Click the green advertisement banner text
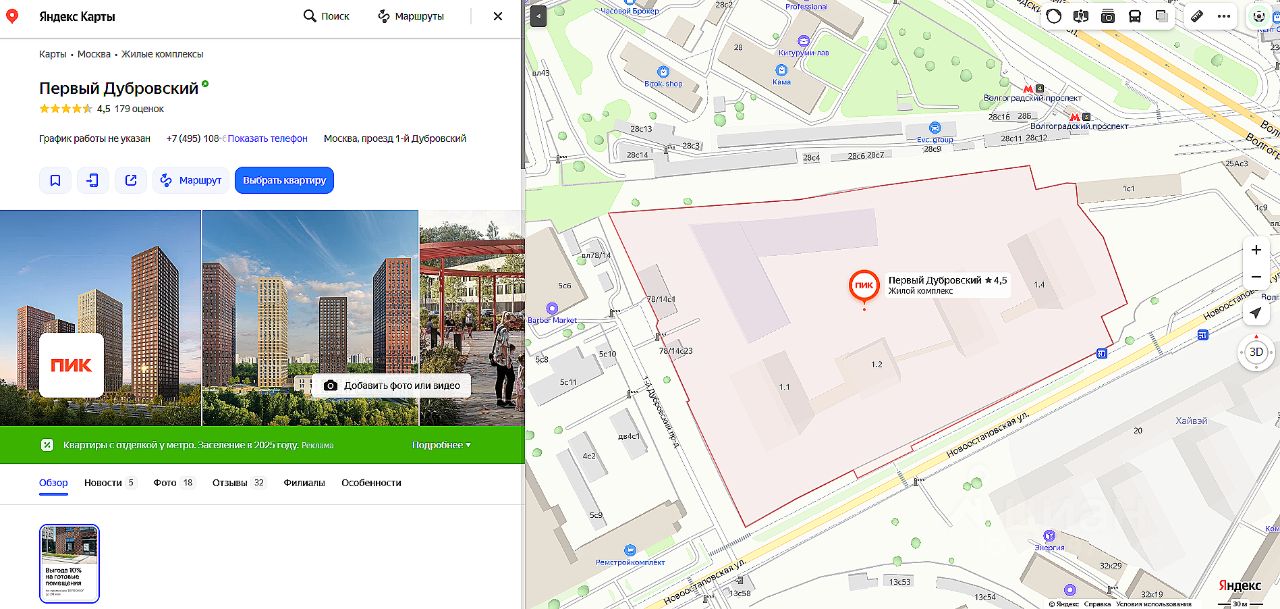Image resolution: width=1280 pixels, height=609 pixels. click(198, 445)
